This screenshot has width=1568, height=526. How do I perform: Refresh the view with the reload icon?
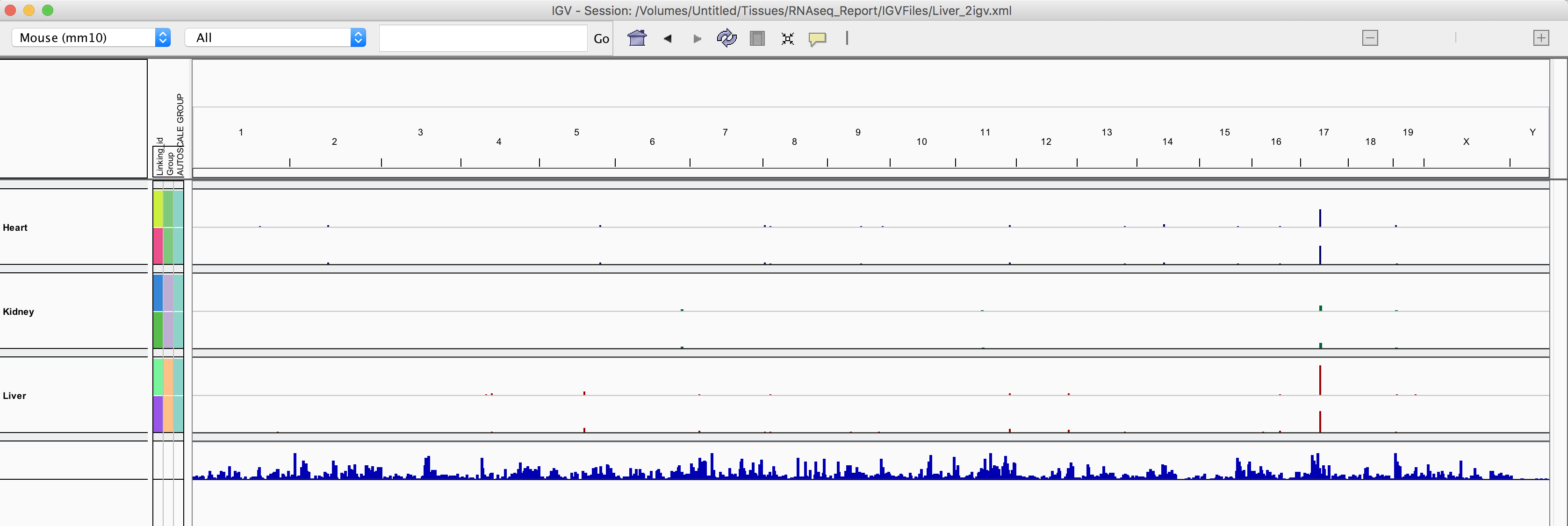727,38
